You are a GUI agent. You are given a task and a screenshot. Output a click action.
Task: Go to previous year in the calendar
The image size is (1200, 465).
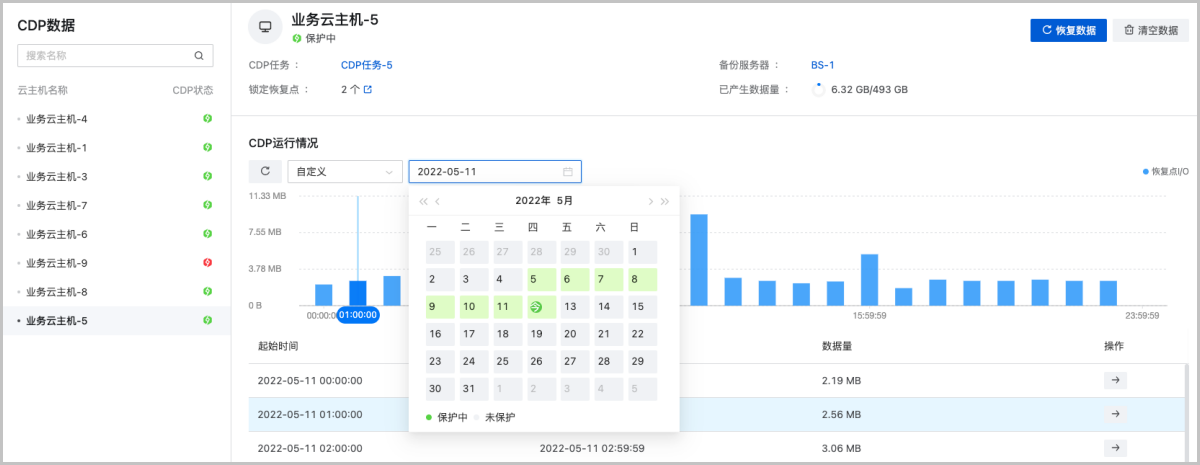tap(423, 201)
